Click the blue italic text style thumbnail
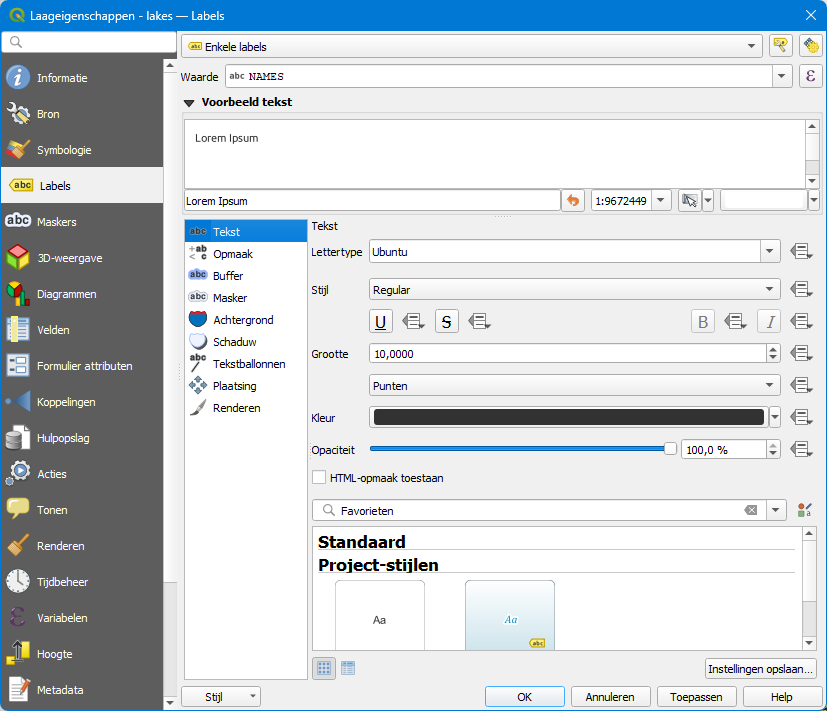 [x=509, y=616]
